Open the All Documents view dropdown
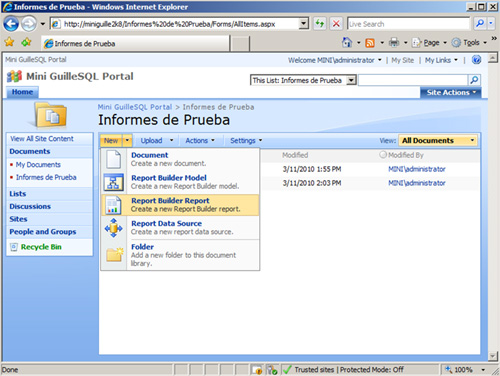 click(x=438, y=141)
